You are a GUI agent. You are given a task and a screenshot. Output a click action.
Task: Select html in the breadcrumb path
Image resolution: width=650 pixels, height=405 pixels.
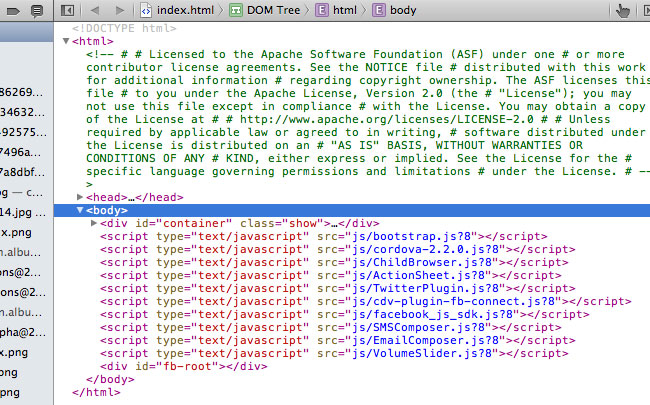click(345, 10)
